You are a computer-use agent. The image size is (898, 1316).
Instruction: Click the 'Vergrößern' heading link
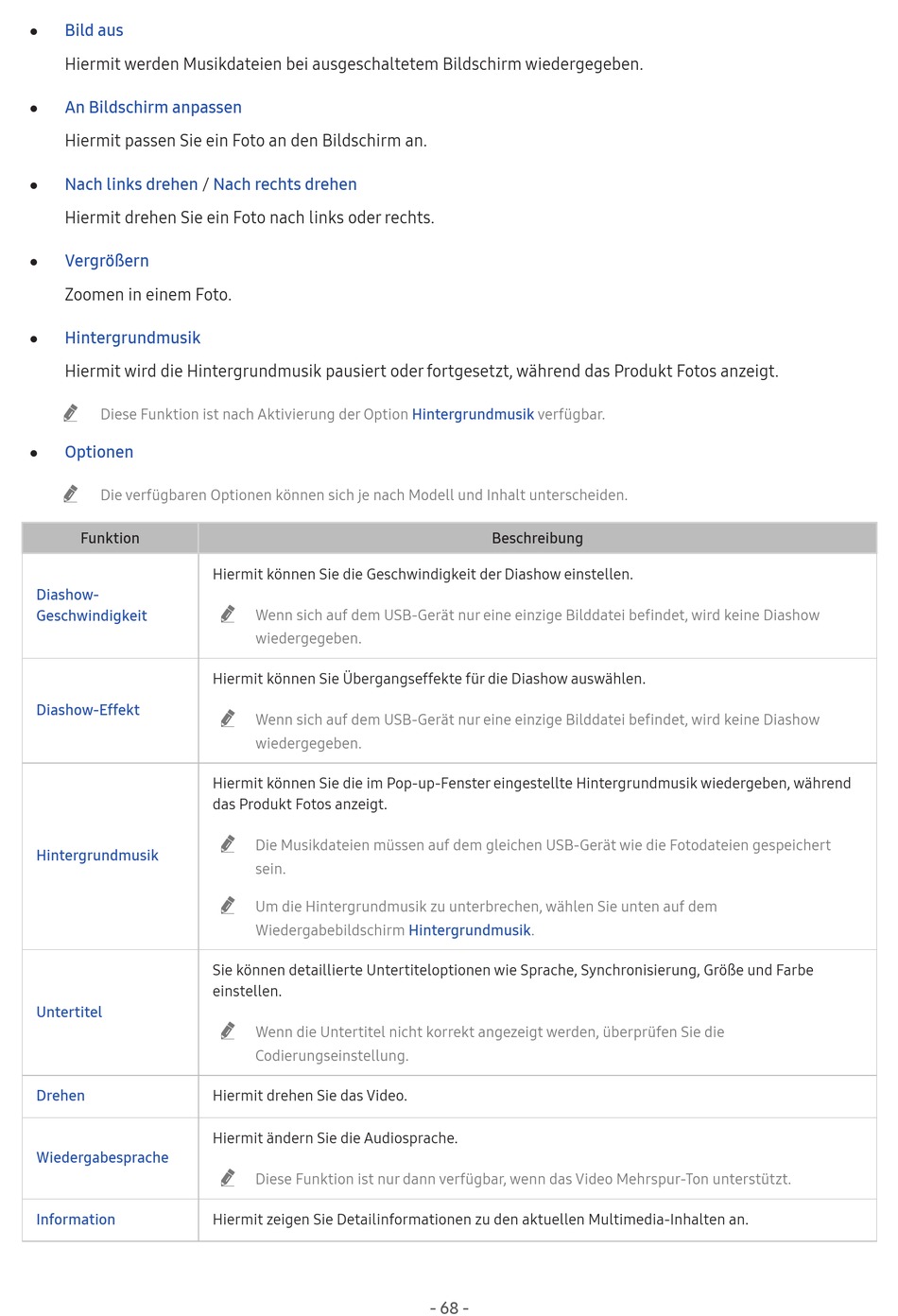107,261
